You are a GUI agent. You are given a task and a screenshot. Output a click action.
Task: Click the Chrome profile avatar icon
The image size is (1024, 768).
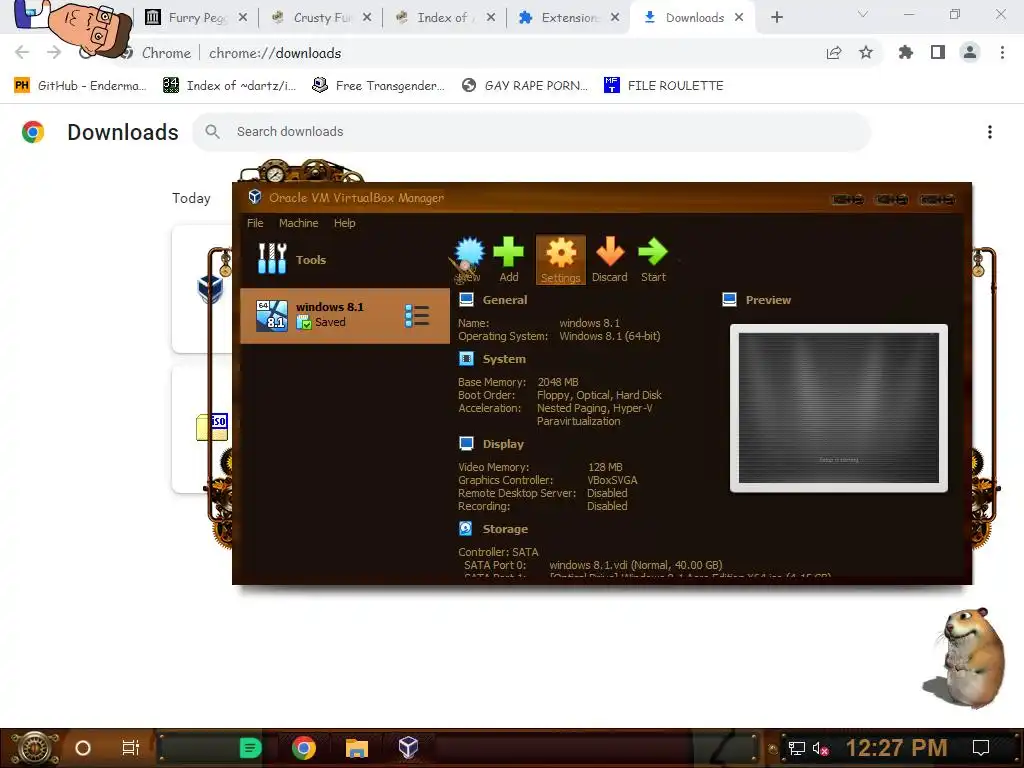click(970, 53)
